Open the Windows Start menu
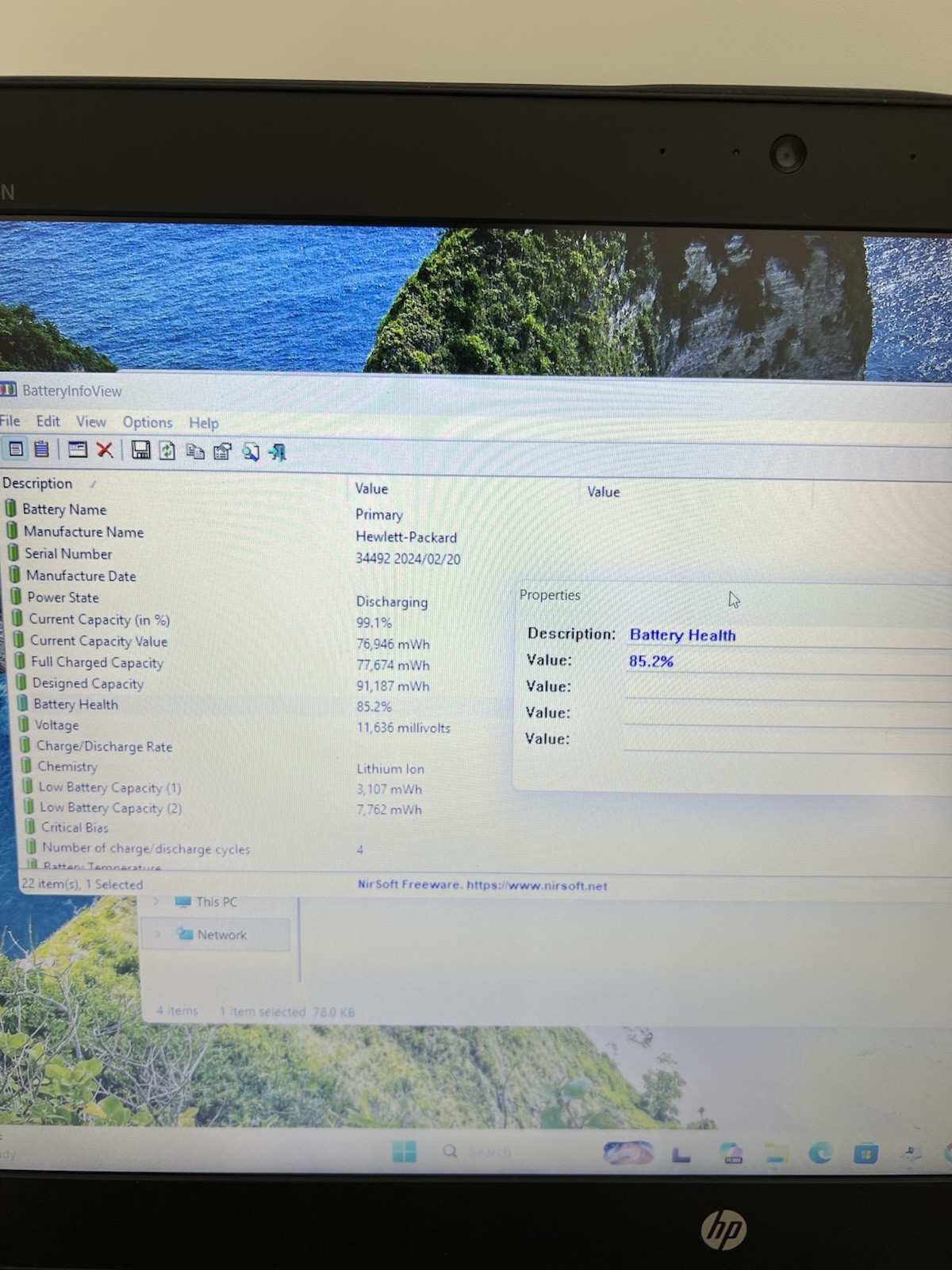 point(404,1151)
